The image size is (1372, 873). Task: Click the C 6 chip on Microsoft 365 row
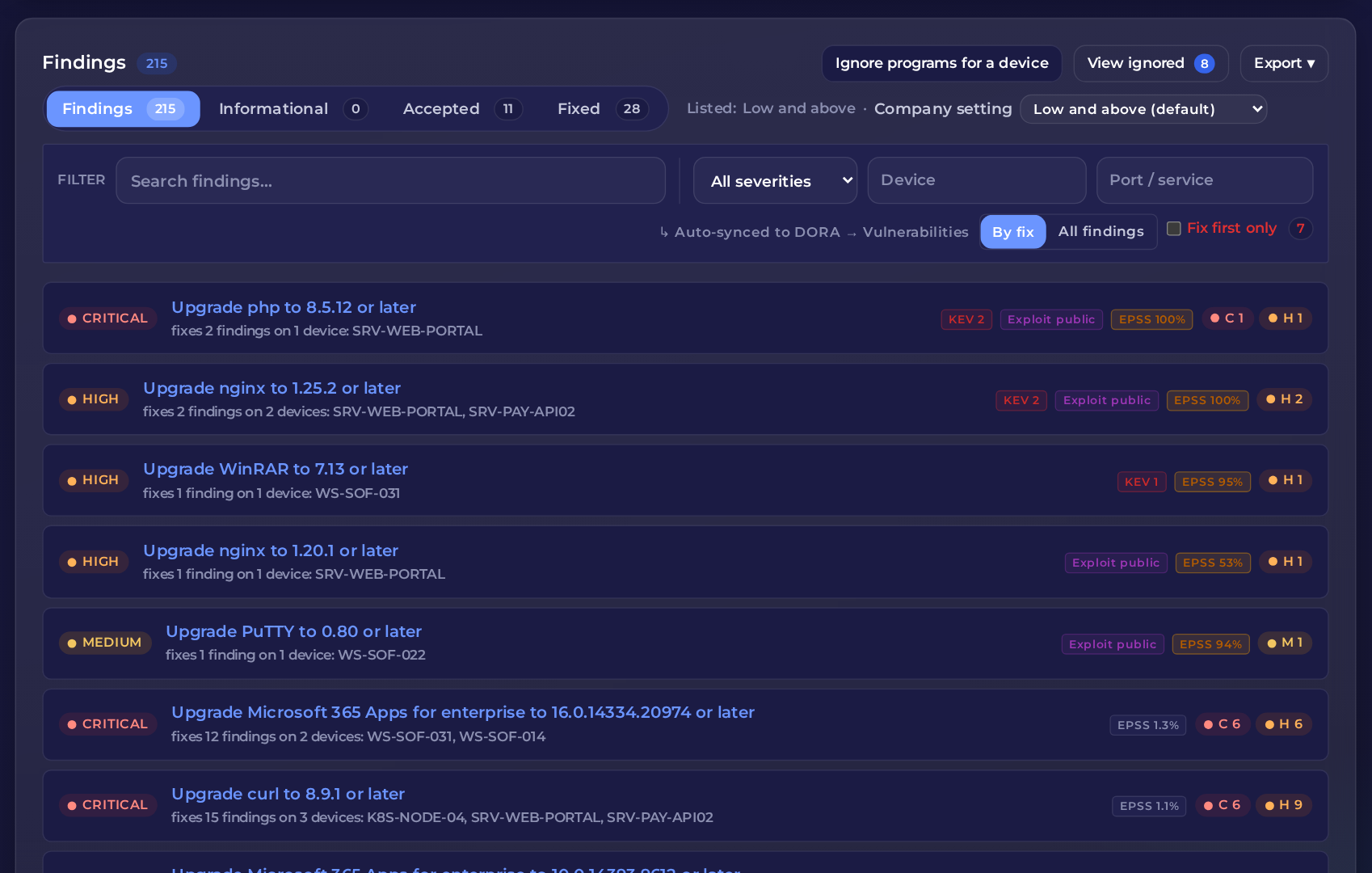click(x=1223, y=724)
